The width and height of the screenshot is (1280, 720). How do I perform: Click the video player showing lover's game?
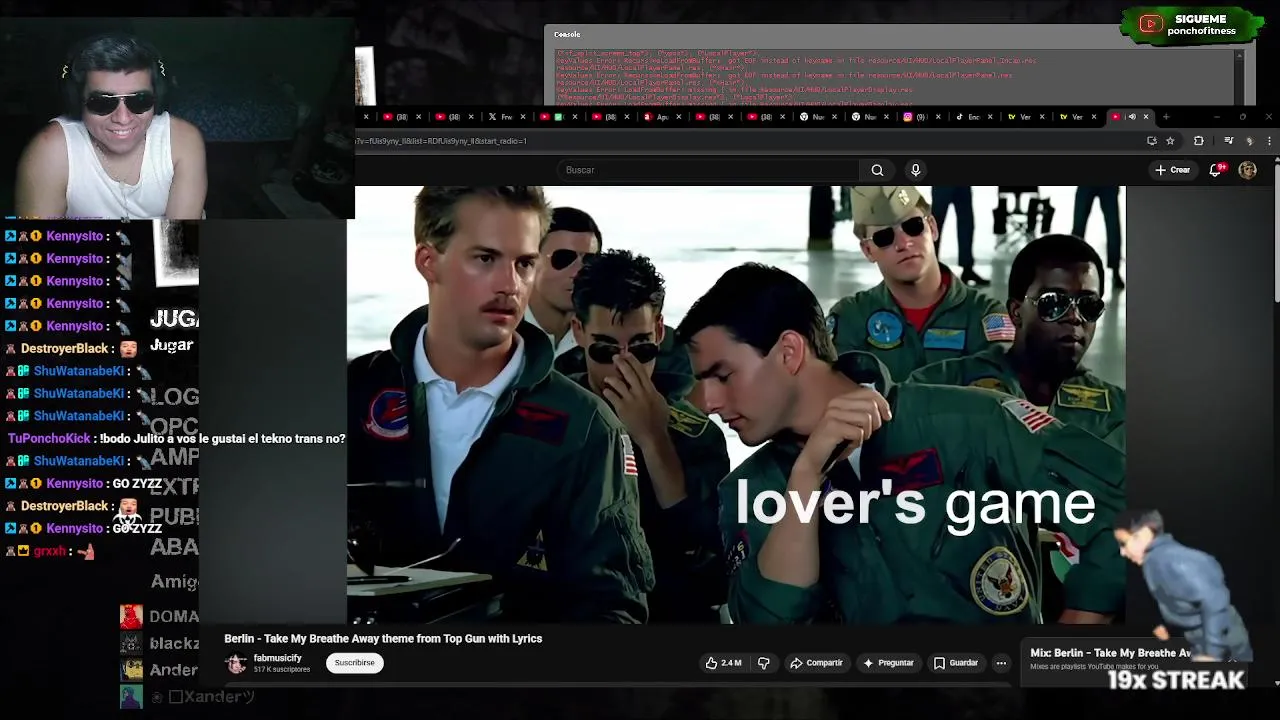pos(736,405)
